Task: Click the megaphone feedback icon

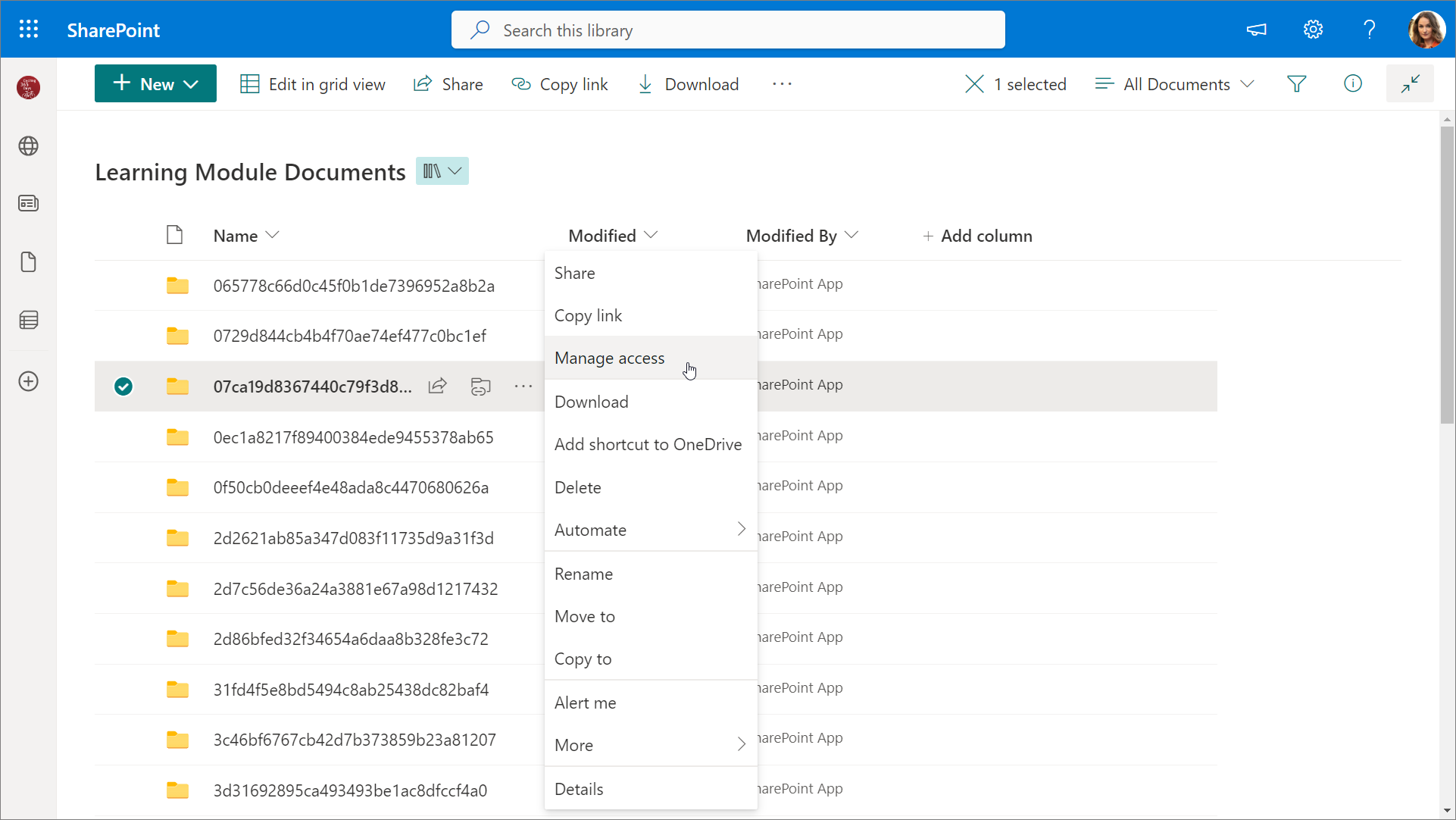Action: click(1256, 30)
